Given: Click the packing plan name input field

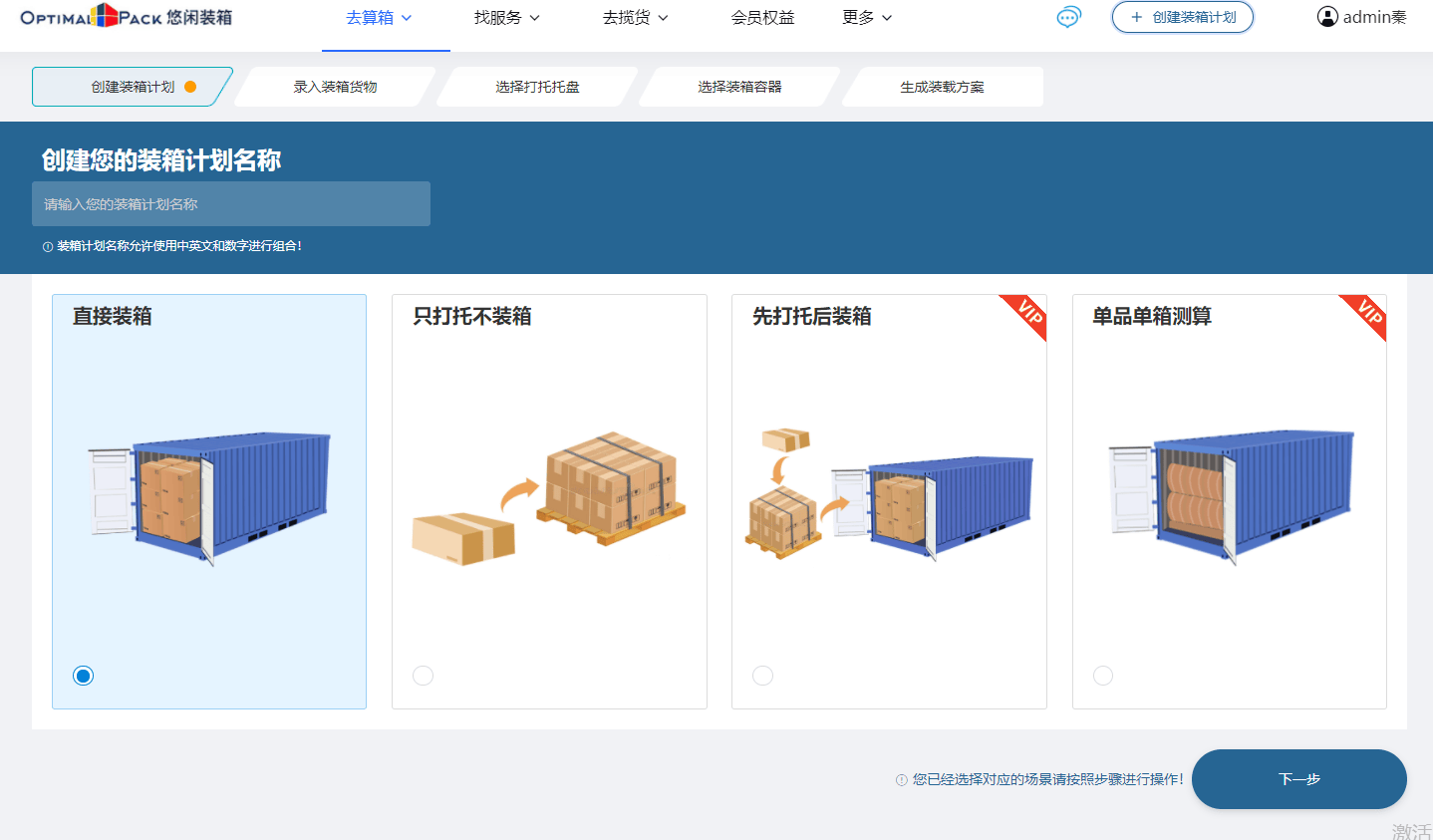Looking at the screenshot, I should (231, 204).
